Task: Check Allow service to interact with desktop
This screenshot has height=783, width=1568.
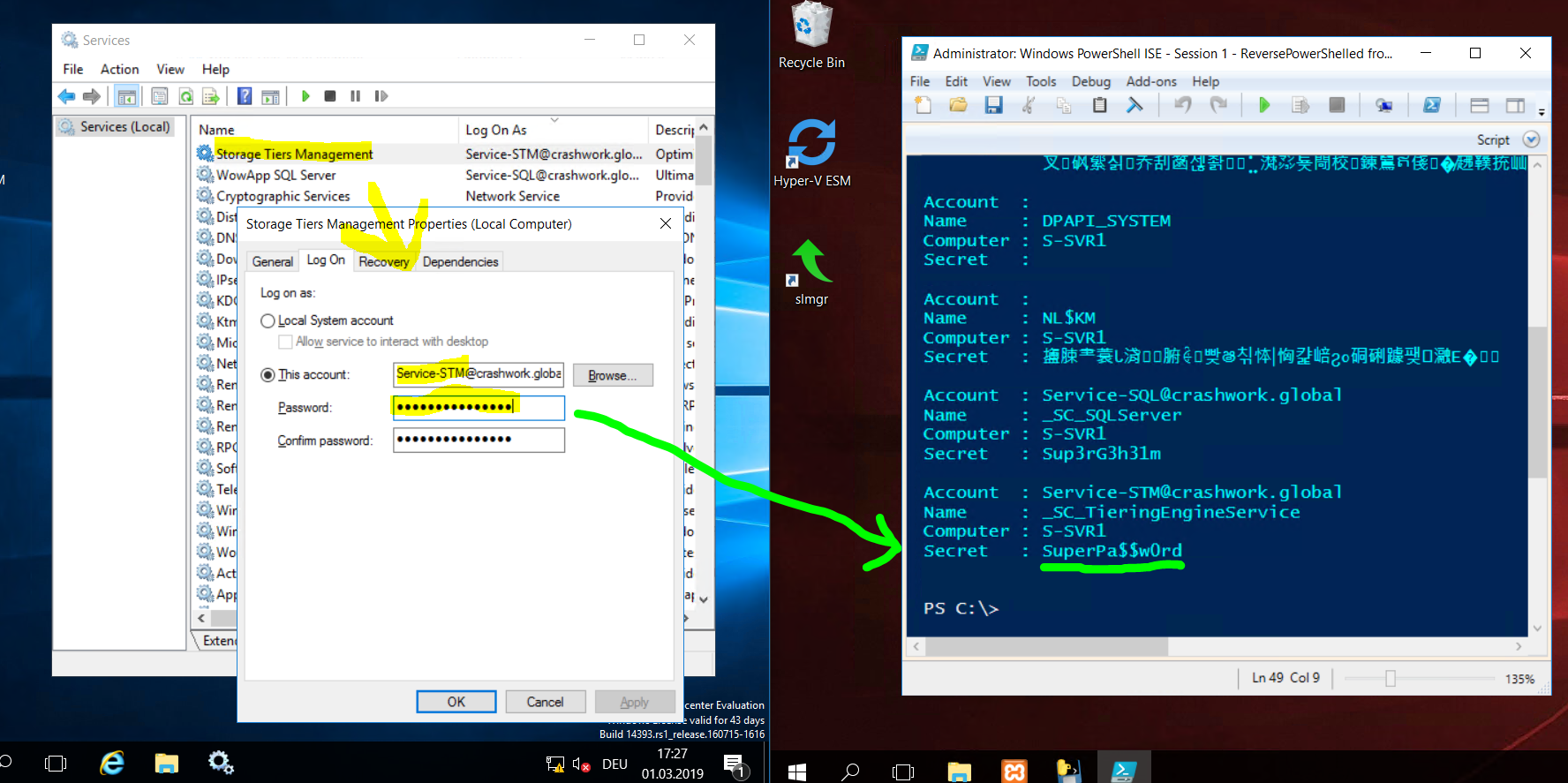Action: tap(285, 342)
